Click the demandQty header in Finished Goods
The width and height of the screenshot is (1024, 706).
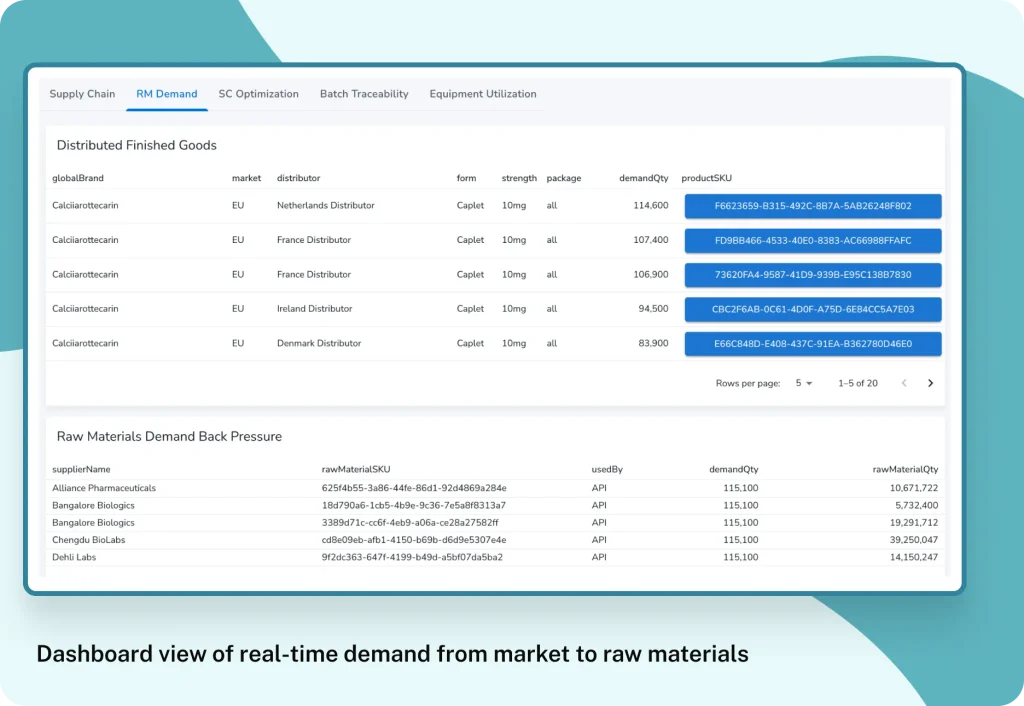point(644,178)
